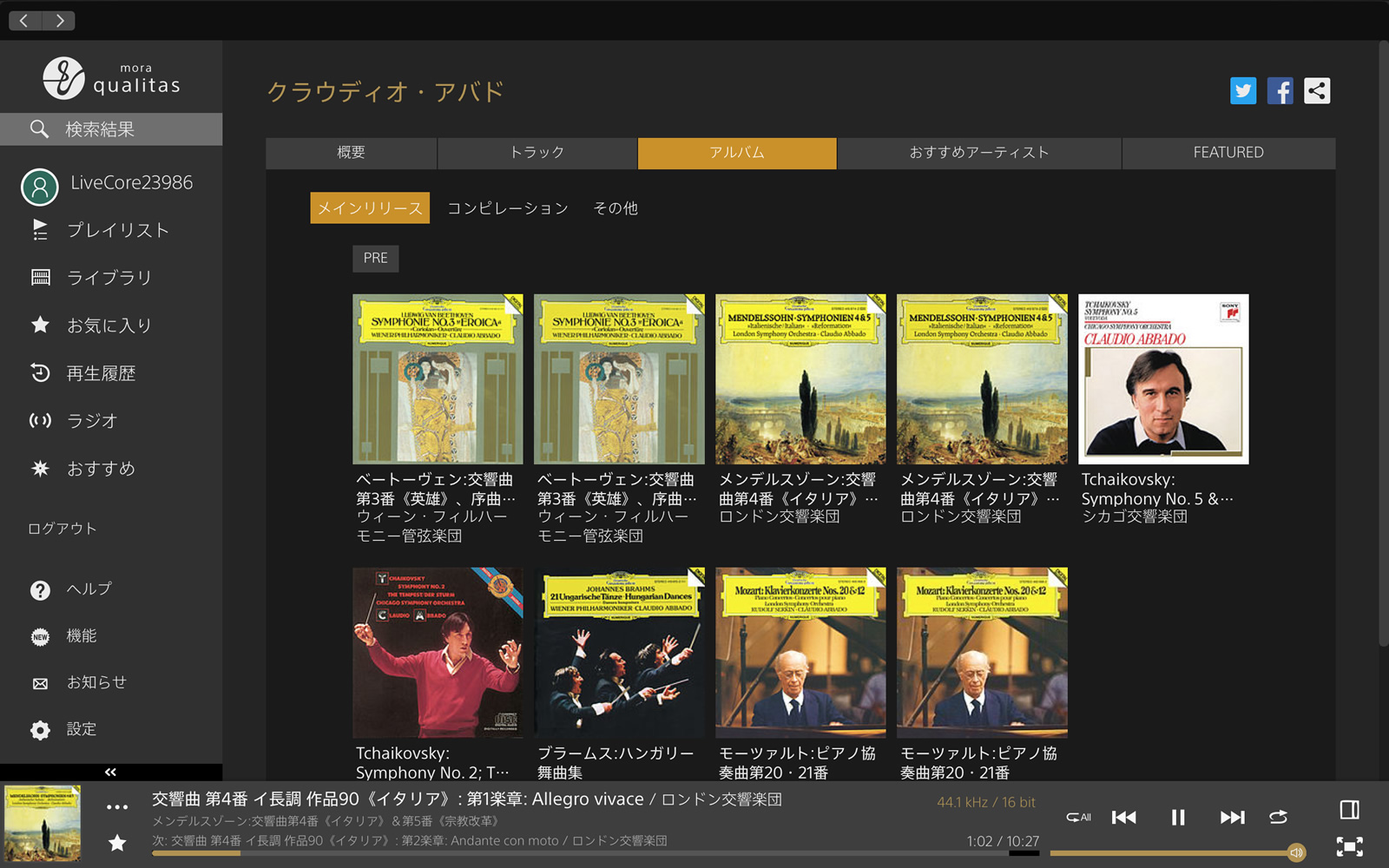Click the mora qualitas logo
1389x868 pixels.
pos(111,78)
